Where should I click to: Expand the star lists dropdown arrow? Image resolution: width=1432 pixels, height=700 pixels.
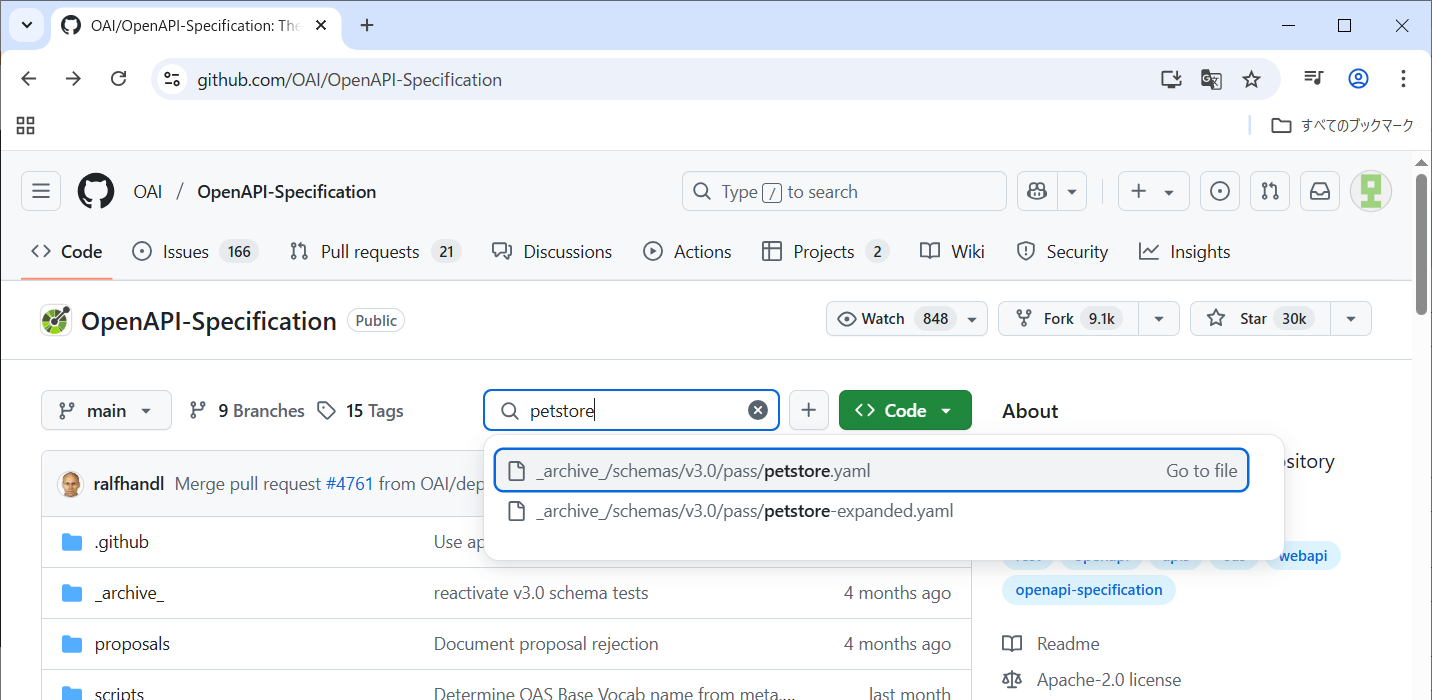pos(1351,319)
